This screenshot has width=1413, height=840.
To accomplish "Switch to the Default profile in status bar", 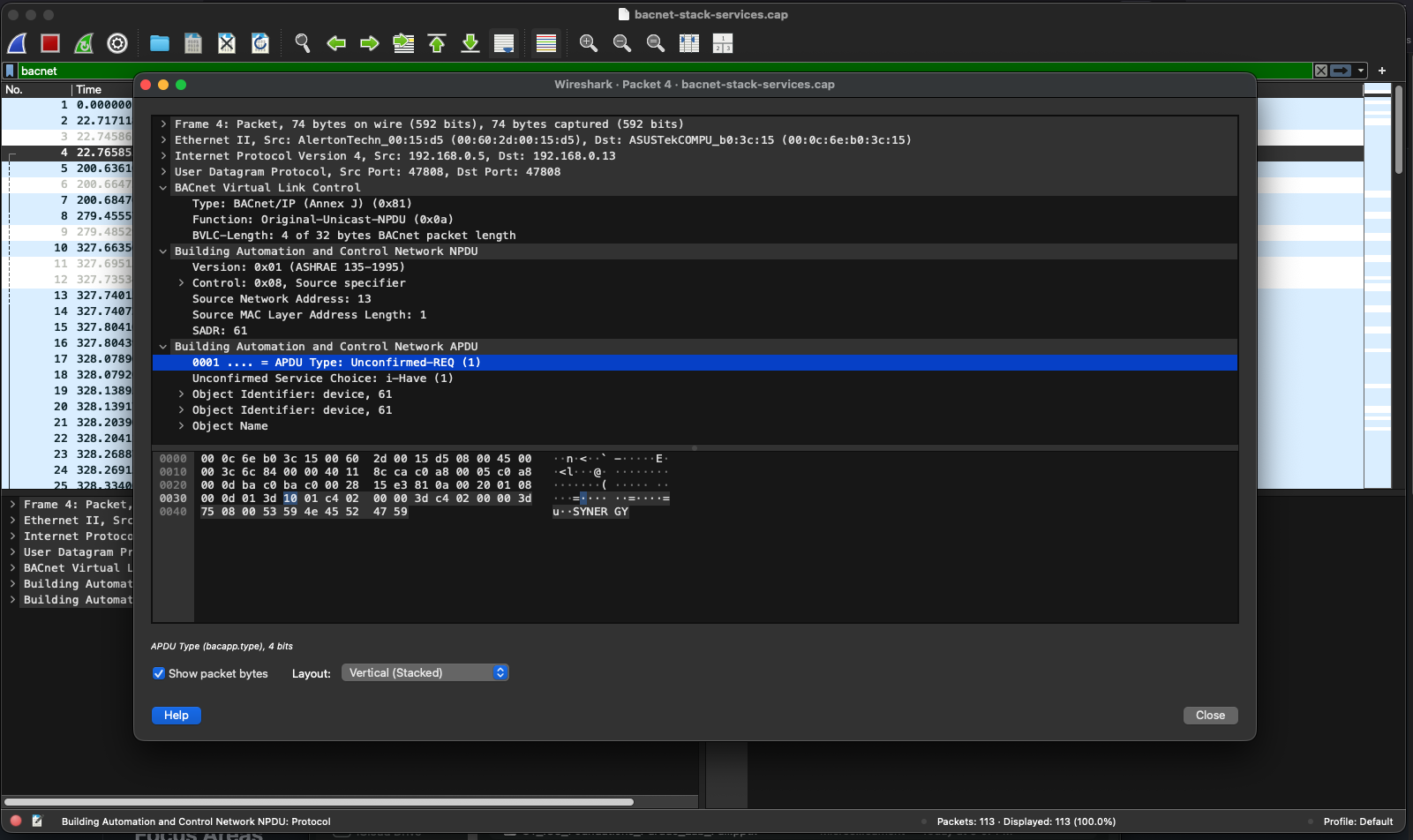I will 1359,821.
